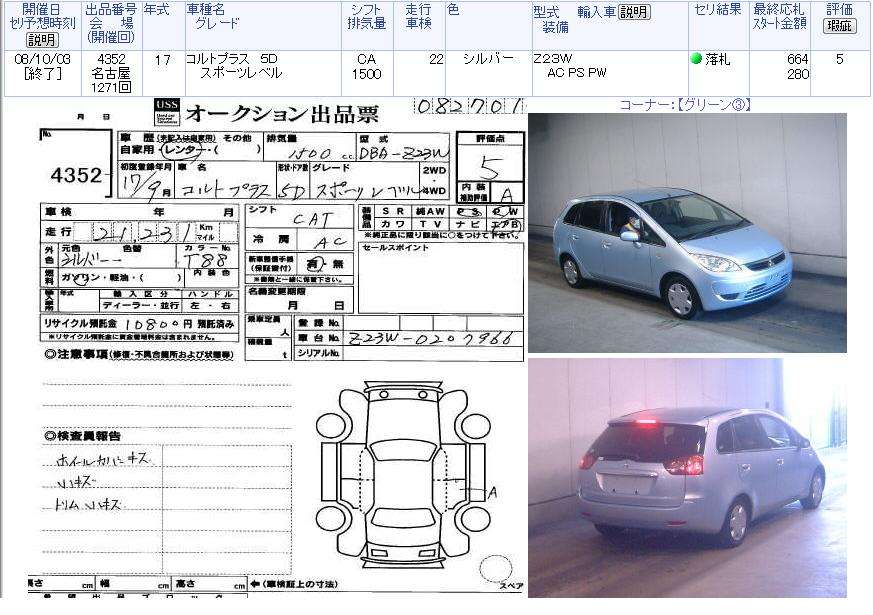Click the handwritten lot number 4352 box
This screenshot has height=615, width=873.
click(76, 175)
